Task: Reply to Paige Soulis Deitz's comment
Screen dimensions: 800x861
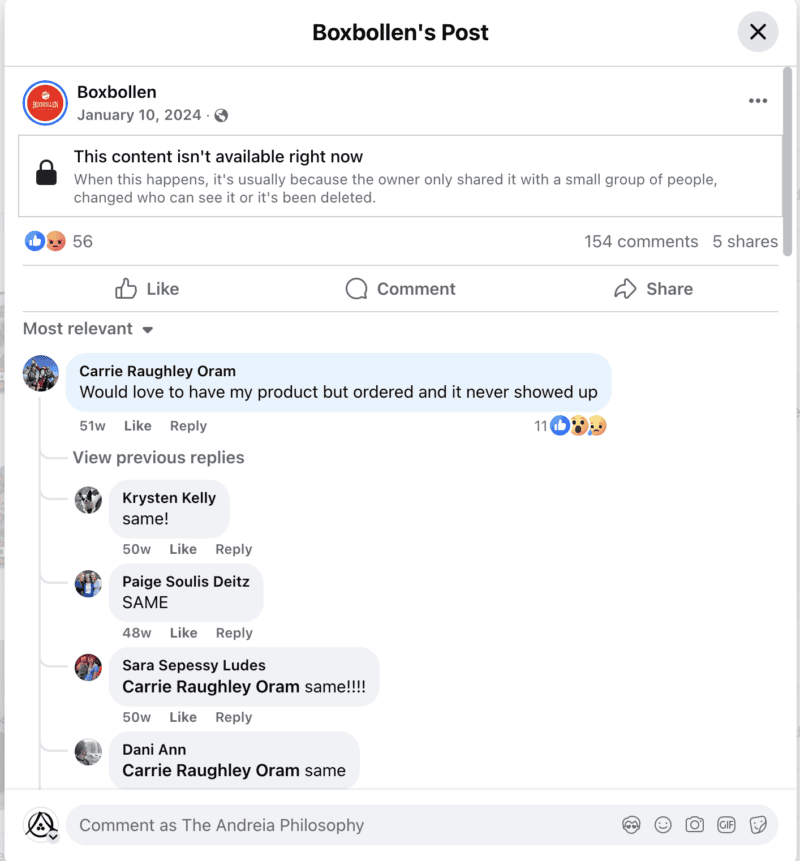Action: pyautogui.click(x=234, y=633)
